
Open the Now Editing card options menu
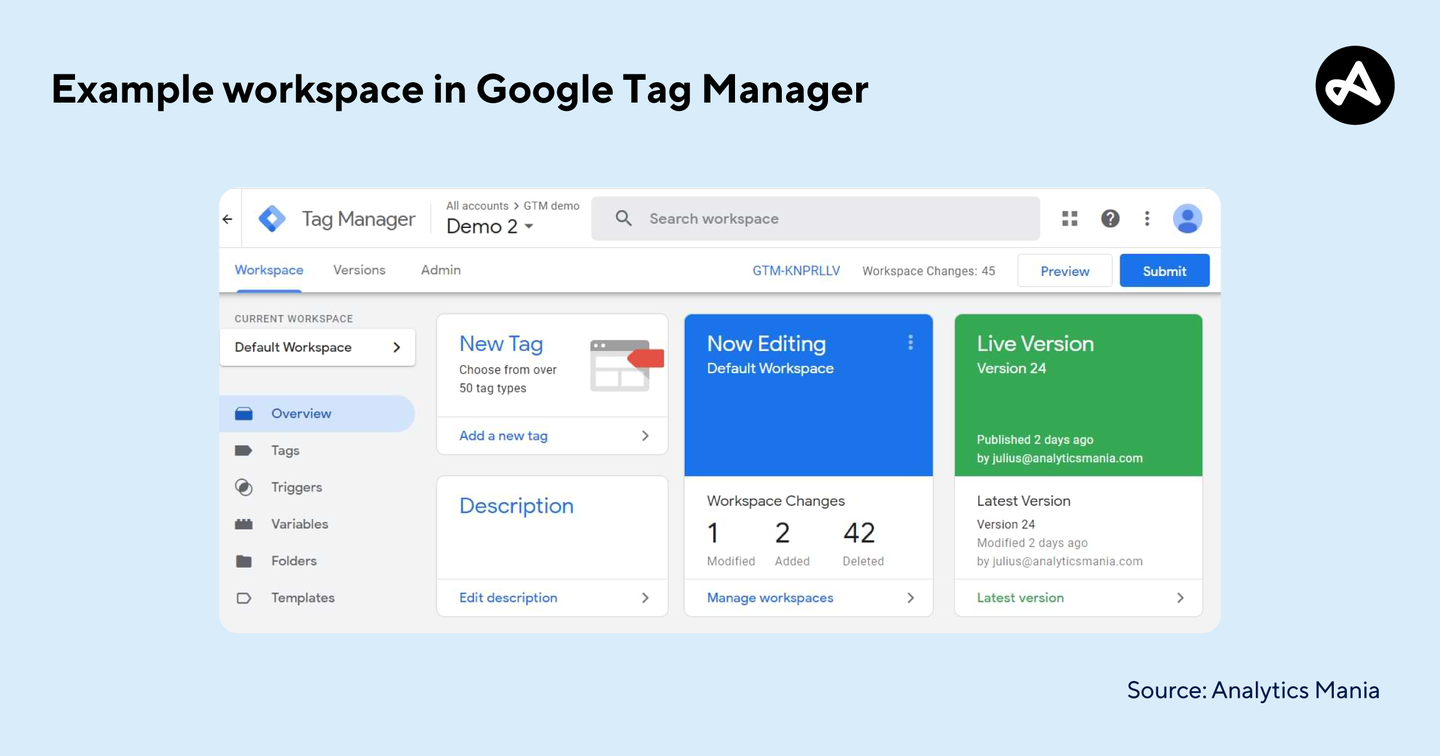910,342
